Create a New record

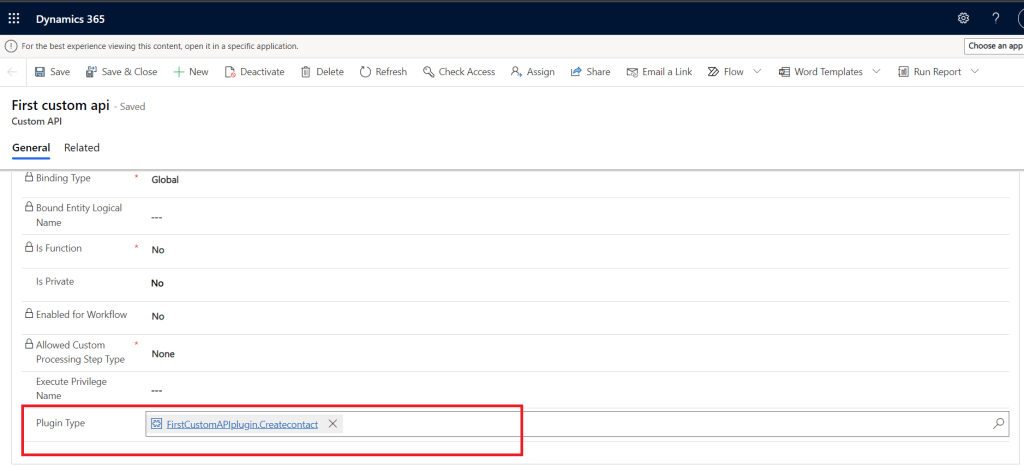tap(190, 72)
